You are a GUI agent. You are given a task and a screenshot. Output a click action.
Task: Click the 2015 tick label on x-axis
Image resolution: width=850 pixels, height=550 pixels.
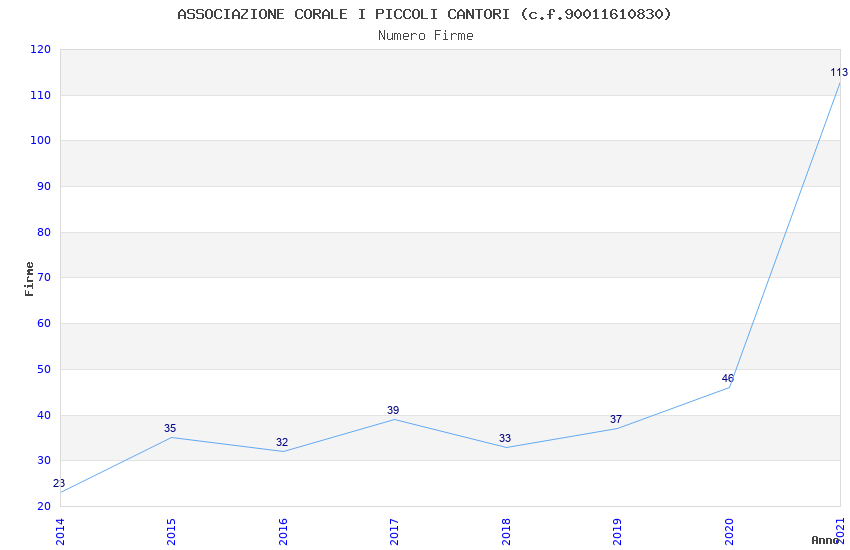(171, 529)
